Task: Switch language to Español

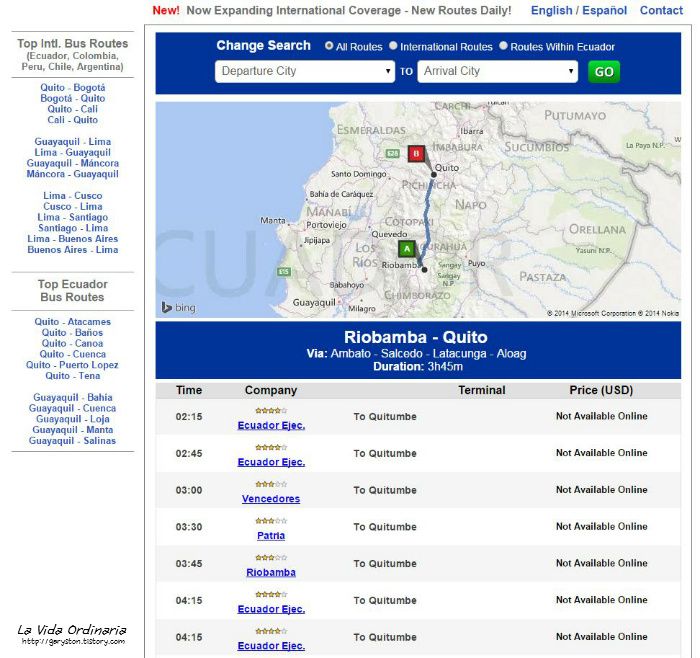Action: tap(604, 10)
